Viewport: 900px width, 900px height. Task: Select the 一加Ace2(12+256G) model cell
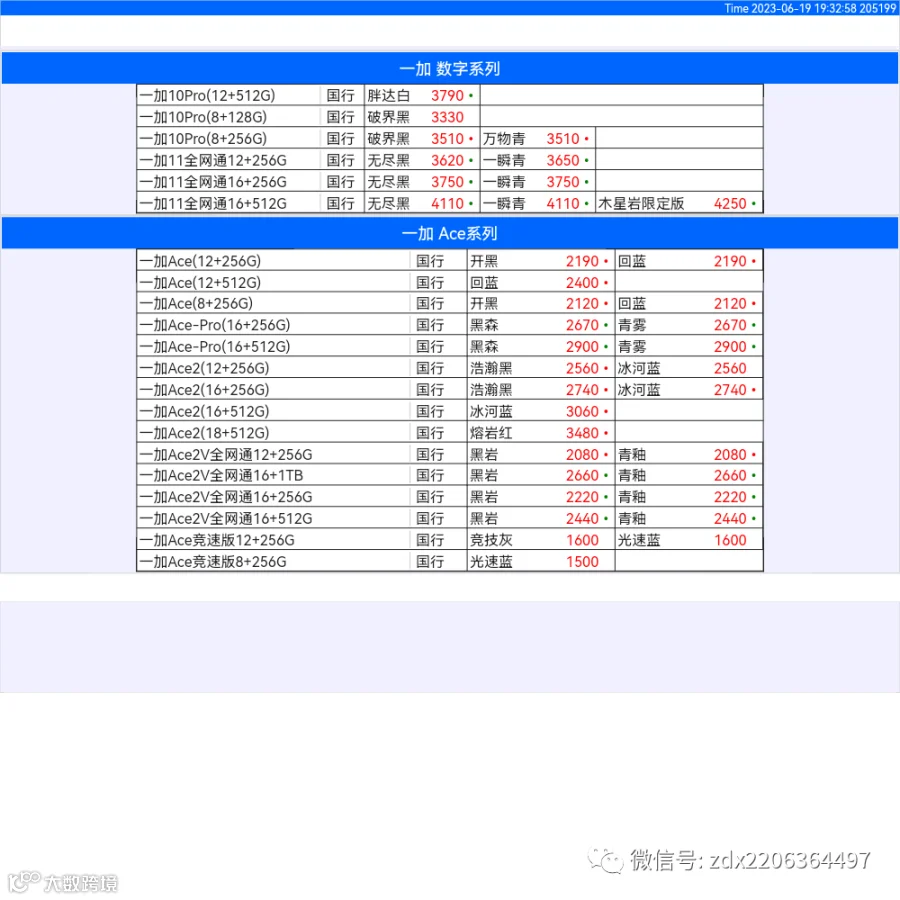point(273,368)
